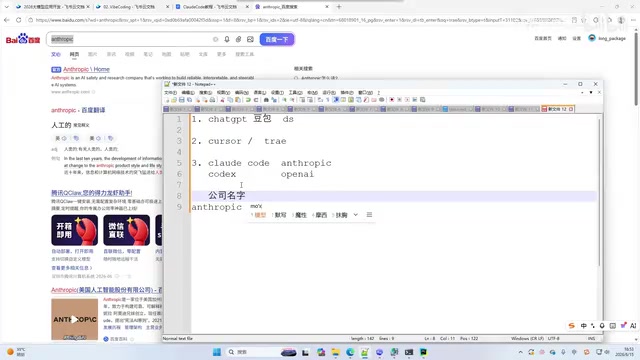Click the Notepad++ Paste icon
Screen dimensions: 640x360
coord(238,100)
